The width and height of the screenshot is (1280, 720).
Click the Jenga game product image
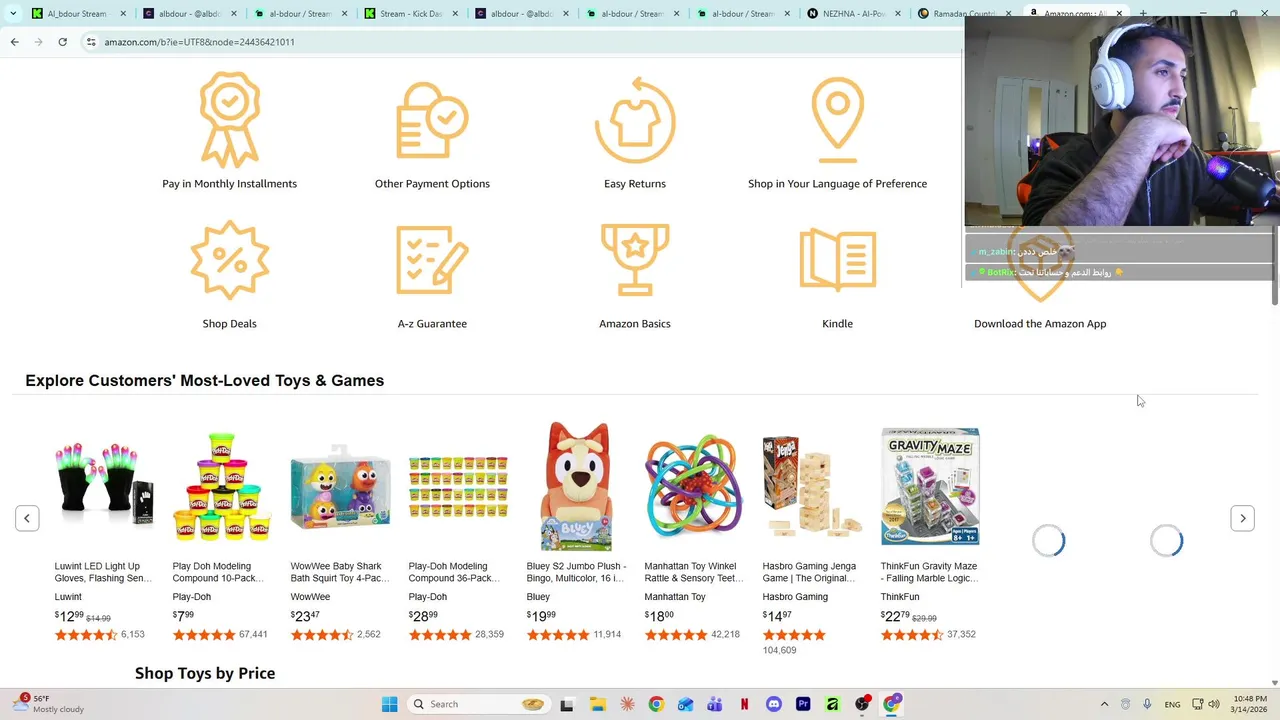coord(812,486)
